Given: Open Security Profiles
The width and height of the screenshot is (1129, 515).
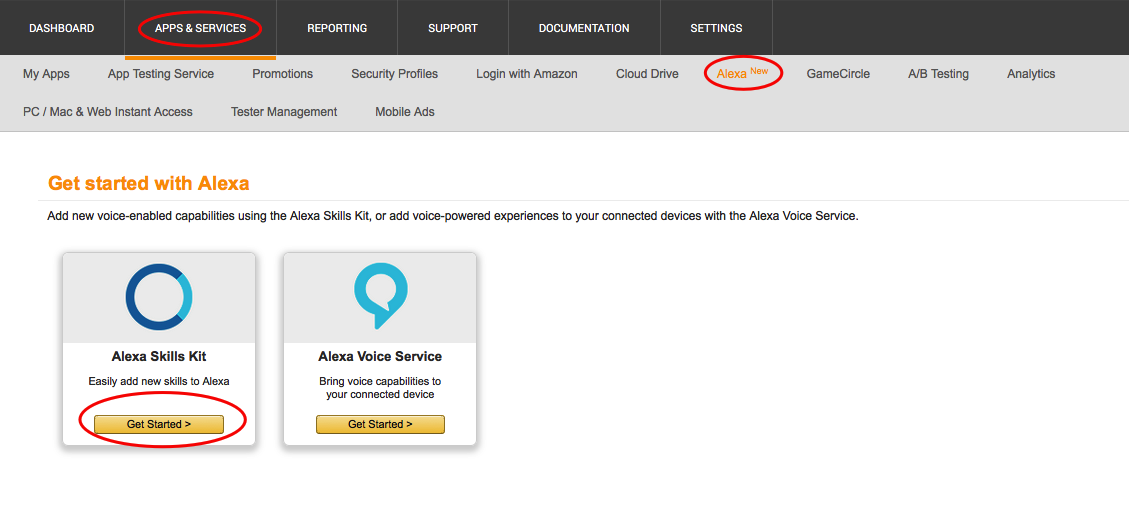Looking at the screenshot, I should coord(394,74).
